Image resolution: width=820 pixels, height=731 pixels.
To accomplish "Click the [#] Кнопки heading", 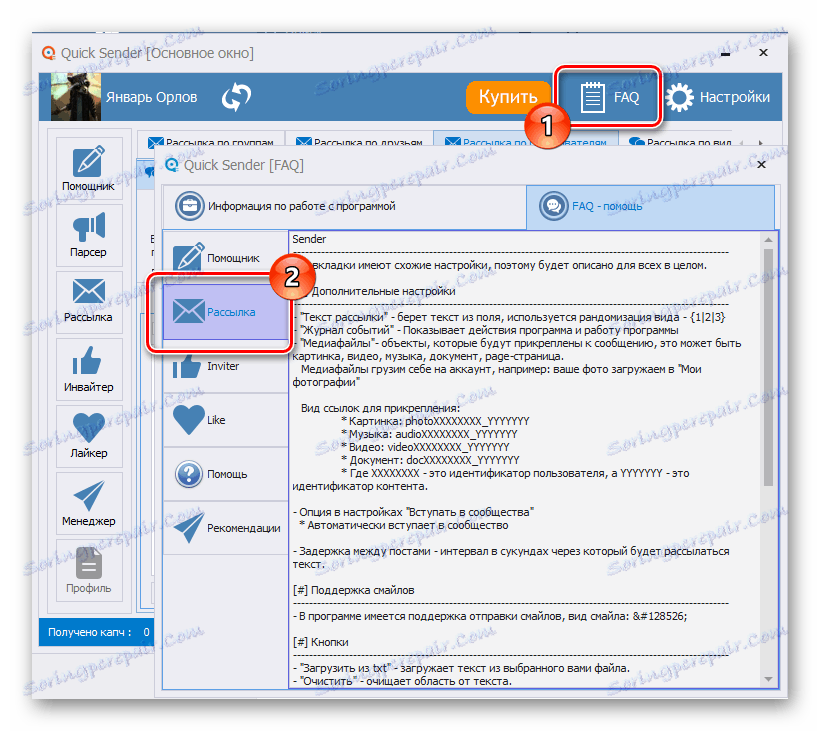I will click(321, 642).
